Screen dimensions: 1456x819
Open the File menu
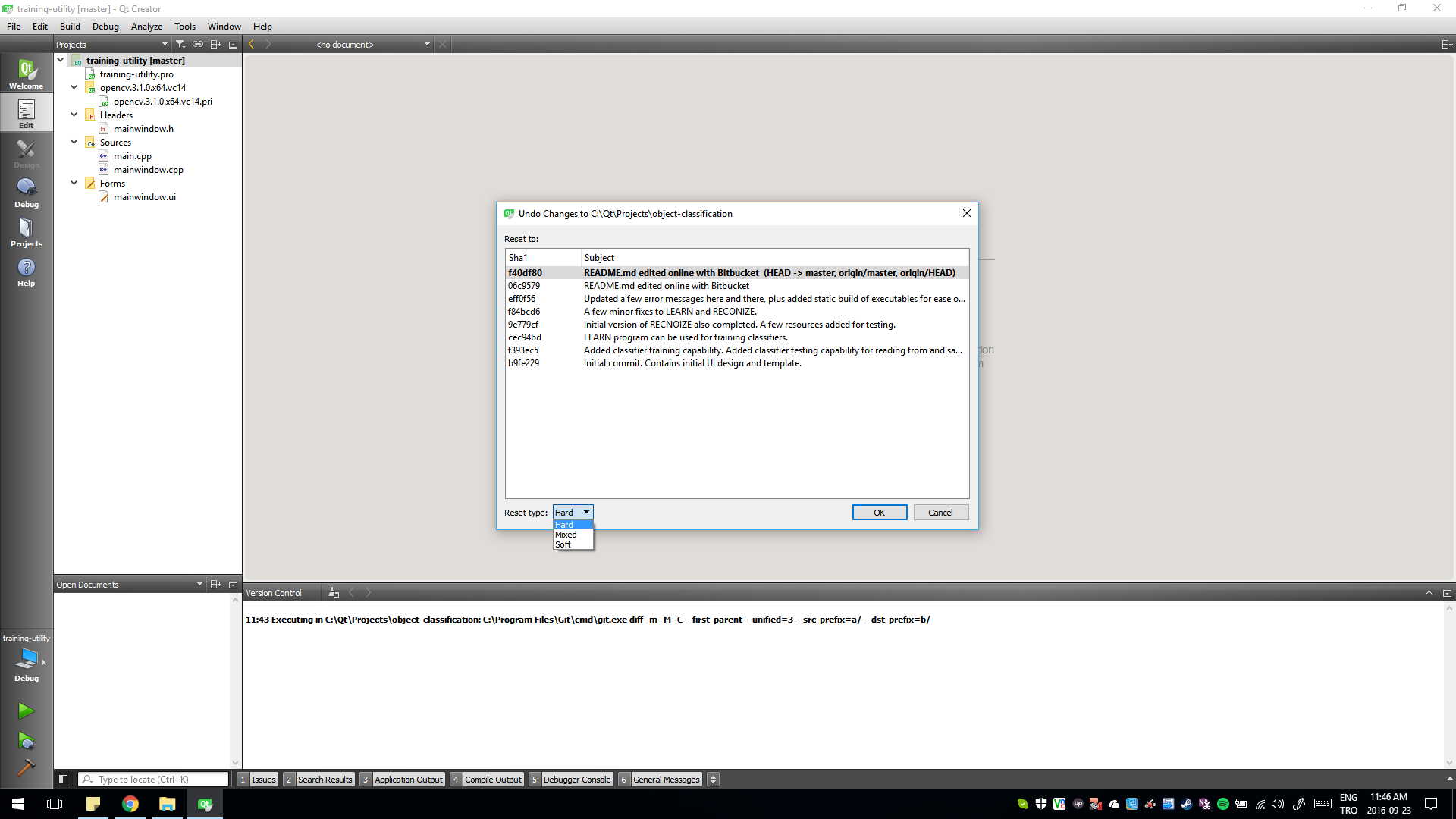(x=14, y=26)
